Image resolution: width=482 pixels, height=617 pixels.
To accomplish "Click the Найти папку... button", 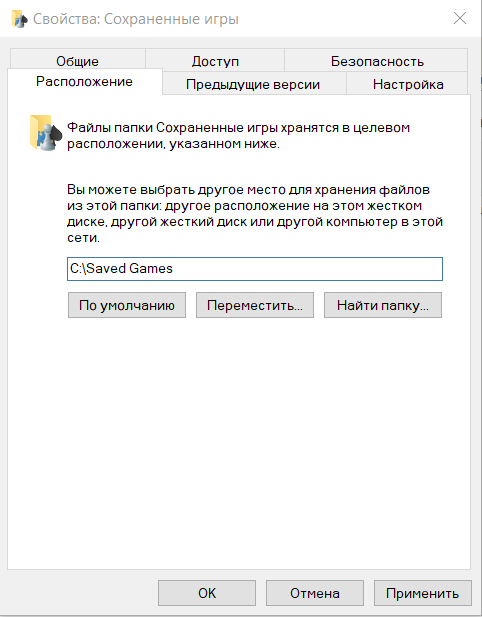I will click(383, 305).
